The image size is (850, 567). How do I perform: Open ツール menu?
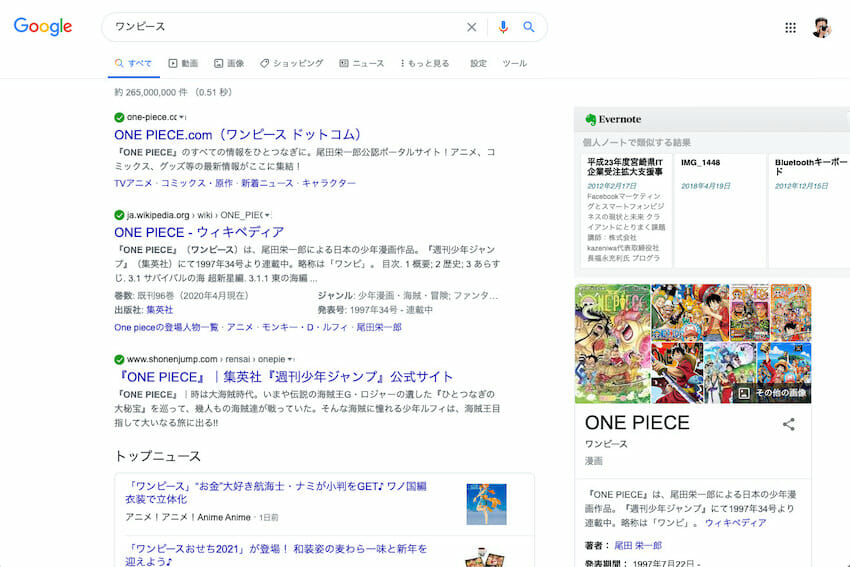[x=514, y=63]
